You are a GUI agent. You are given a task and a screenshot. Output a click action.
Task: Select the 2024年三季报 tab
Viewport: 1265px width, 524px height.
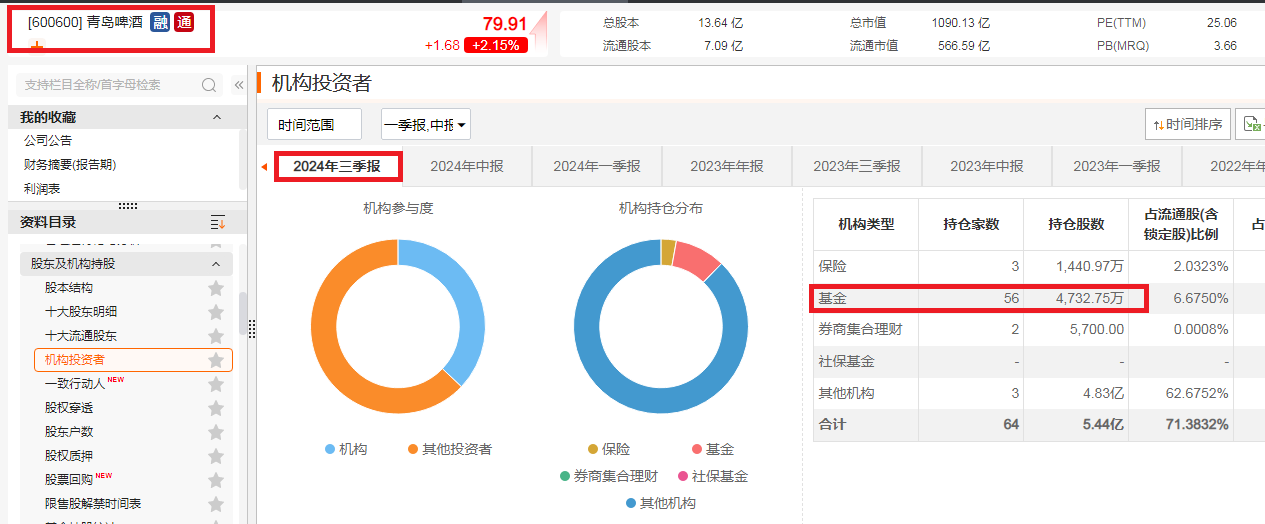(x=337, y=167)
